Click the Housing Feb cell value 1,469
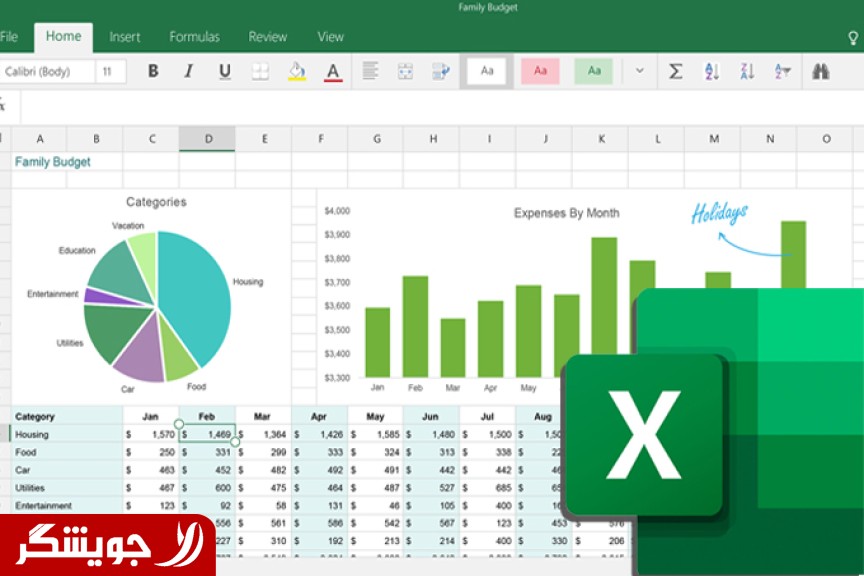864x576 pixels. pyautogui.click(x=212, y=435)
